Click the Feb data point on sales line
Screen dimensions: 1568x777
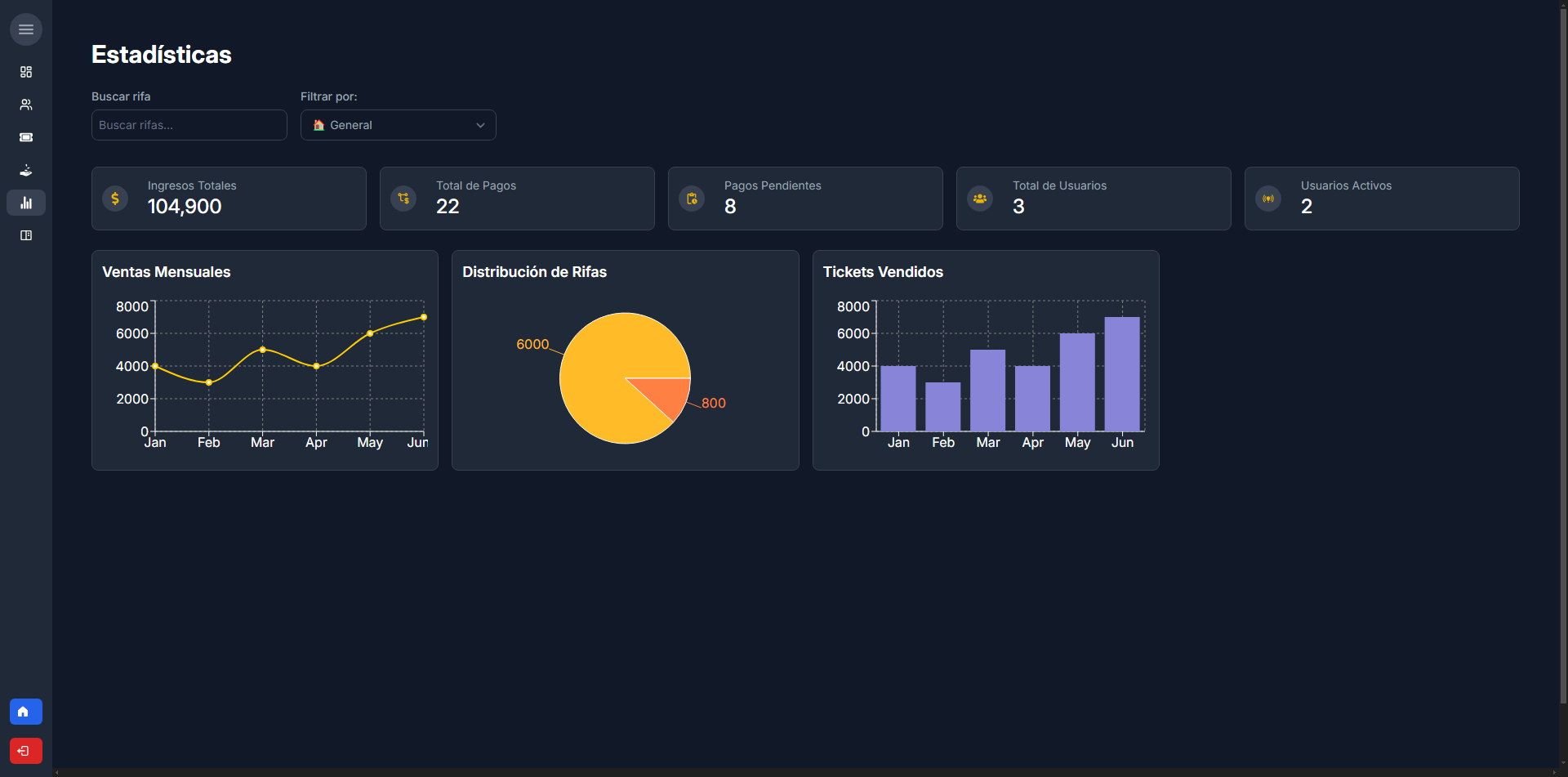pos(209,382)
